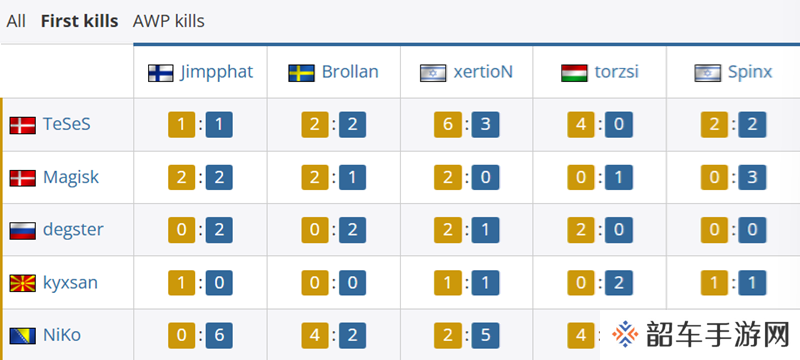Select the First kills tab

click(x=80, y=21)
